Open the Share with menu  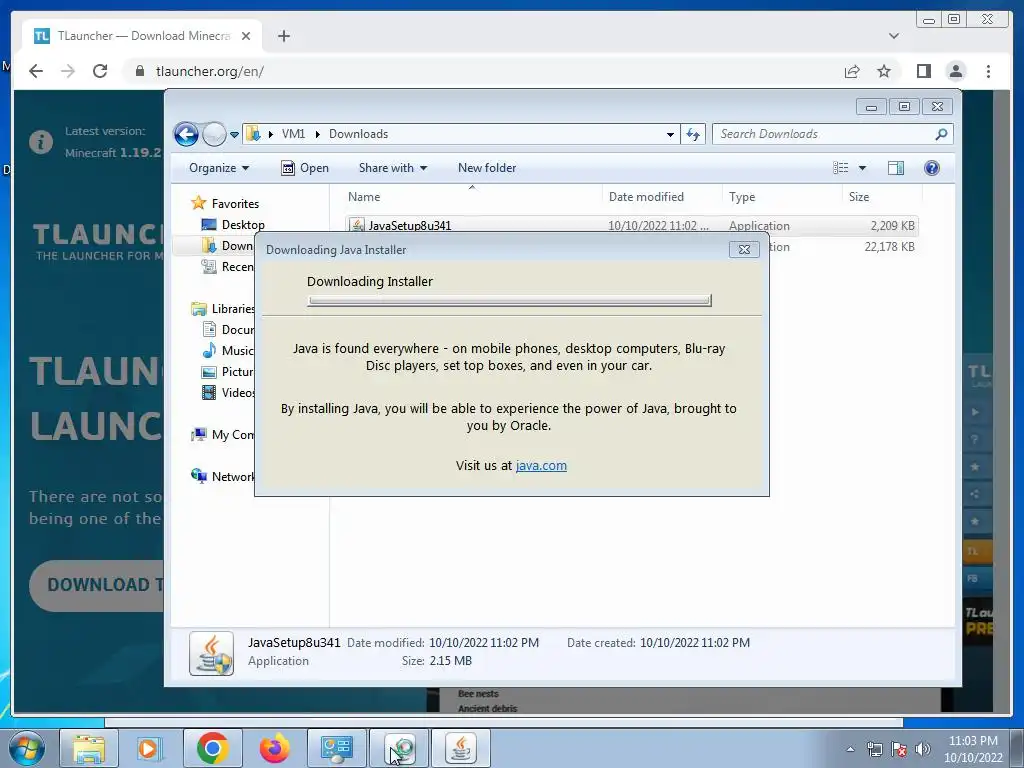392,168
